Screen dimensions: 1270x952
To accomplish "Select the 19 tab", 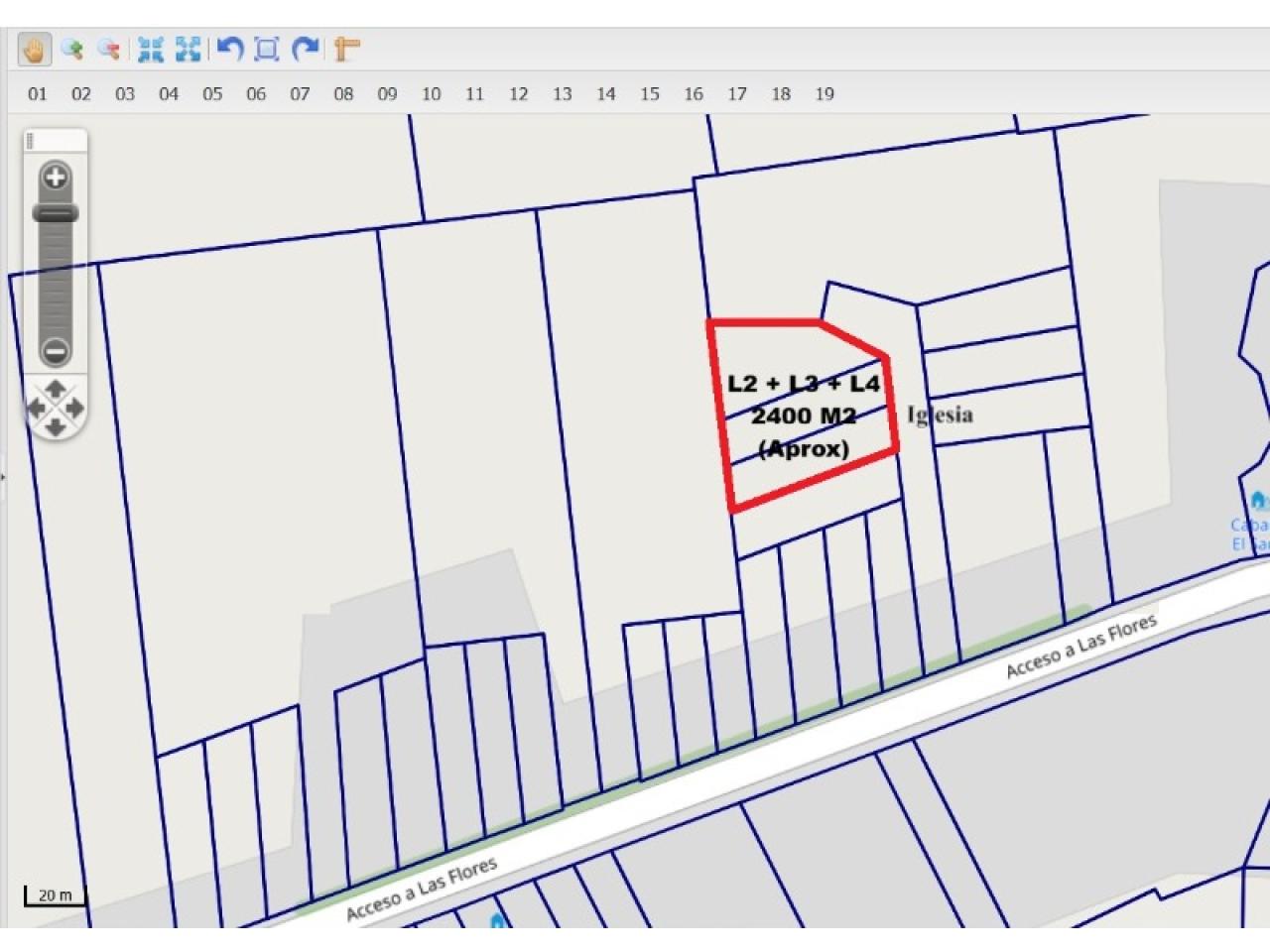I will [x=825, y=94].
